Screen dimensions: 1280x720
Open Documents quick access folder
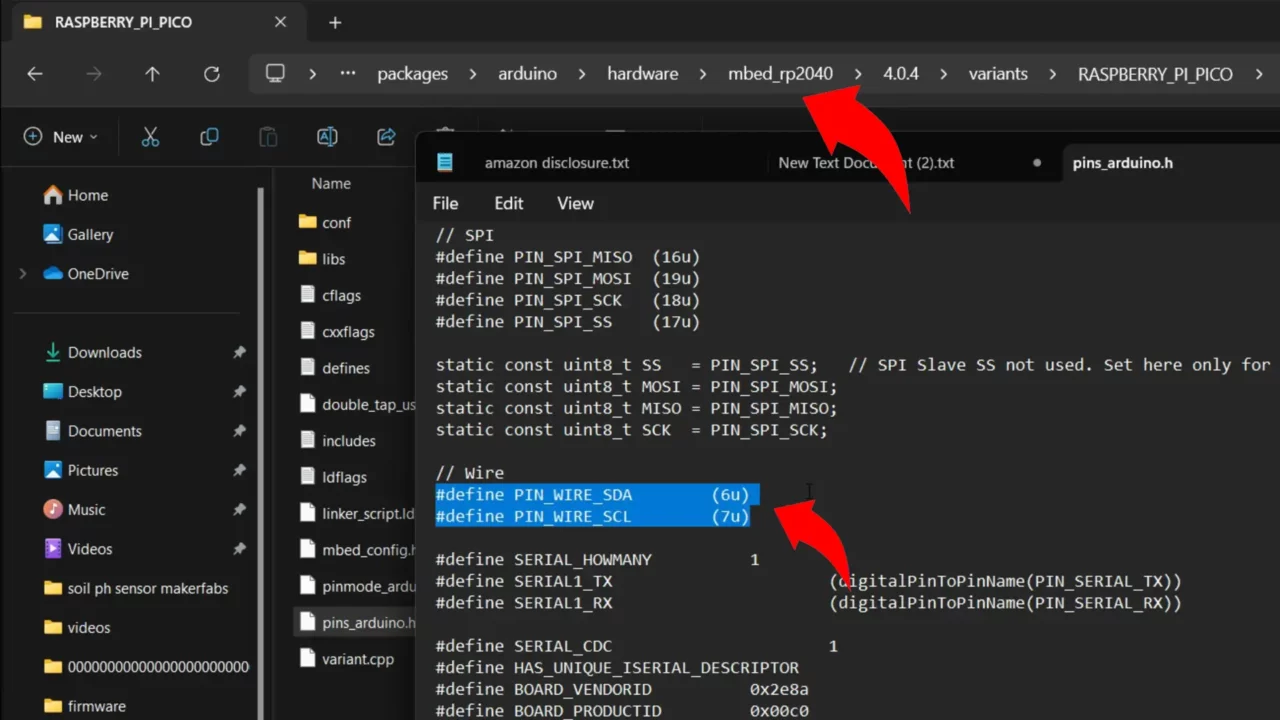pos(93,431)
